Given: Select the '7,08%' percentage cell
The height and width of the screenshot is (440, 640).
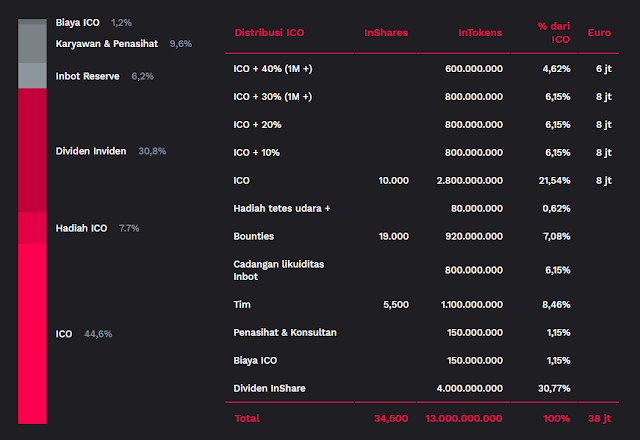Looking at the screenshot, I should click(x=556, y=236).
